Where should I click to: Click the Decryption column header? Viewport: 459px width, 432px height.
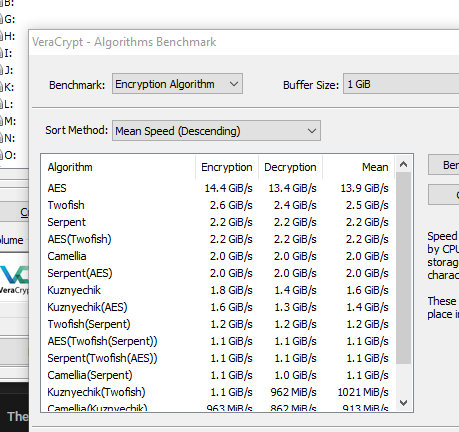[x=290, y=167]
